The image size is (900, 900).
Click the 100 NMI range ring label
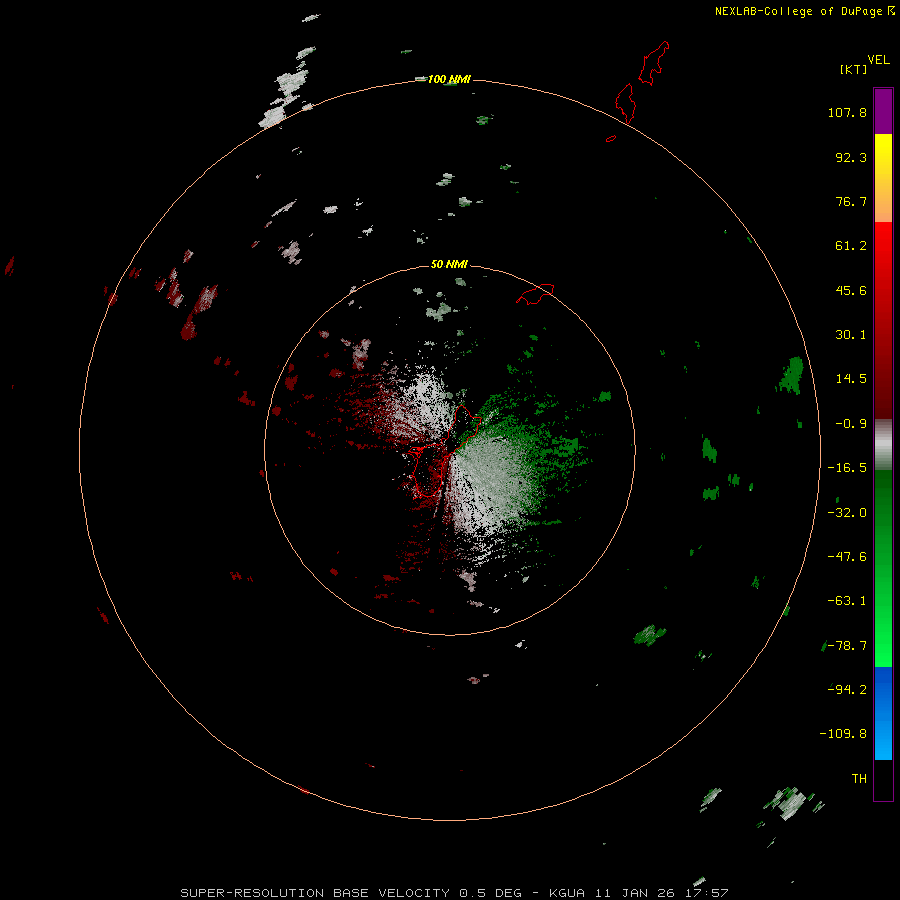(449, 79)
